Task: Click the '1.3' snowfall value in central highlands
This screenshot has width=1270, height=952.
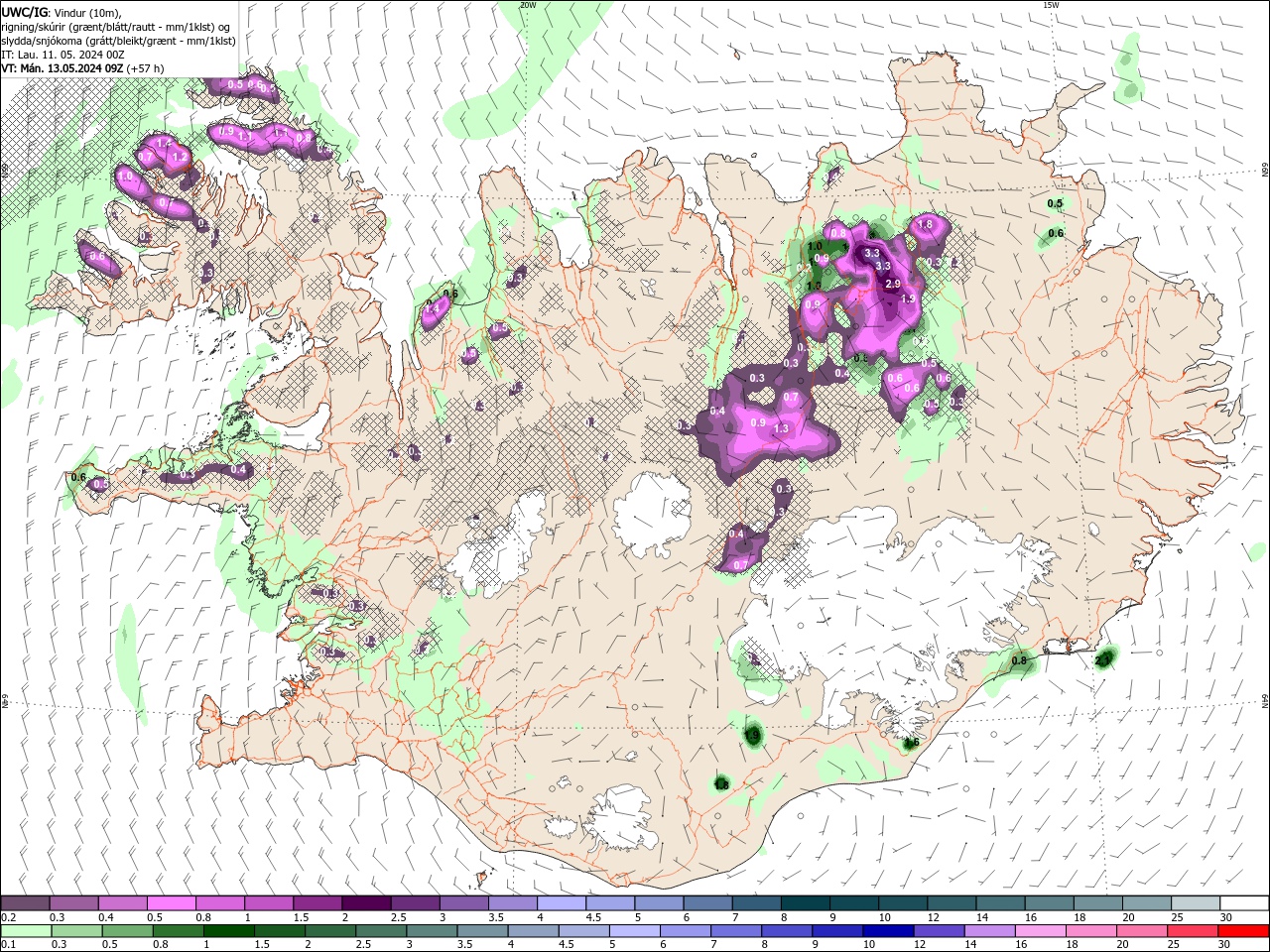Action: pyautogui.click(x=781, y=428)
